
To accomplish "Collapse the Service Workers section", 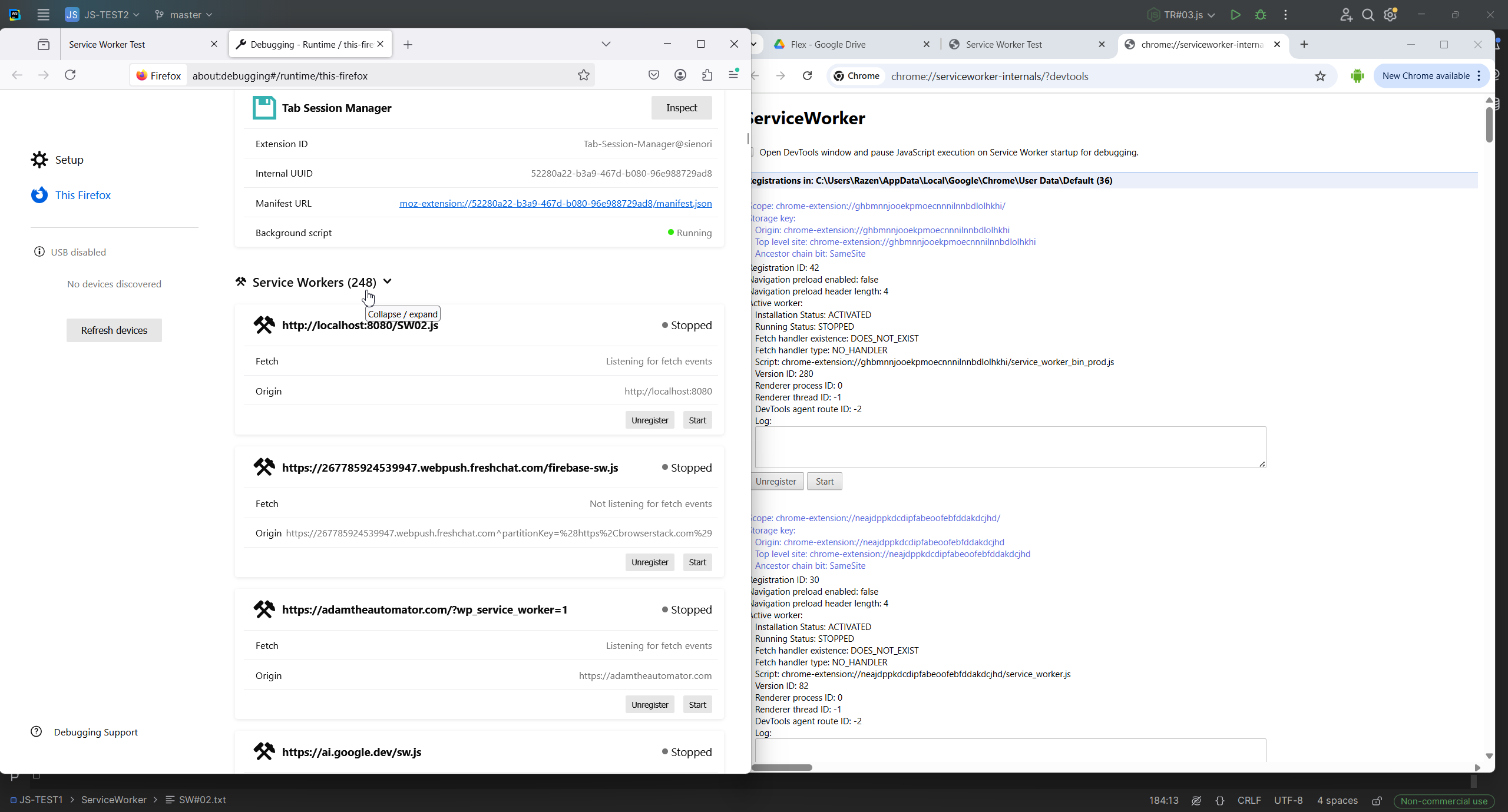I will point(387,282).
